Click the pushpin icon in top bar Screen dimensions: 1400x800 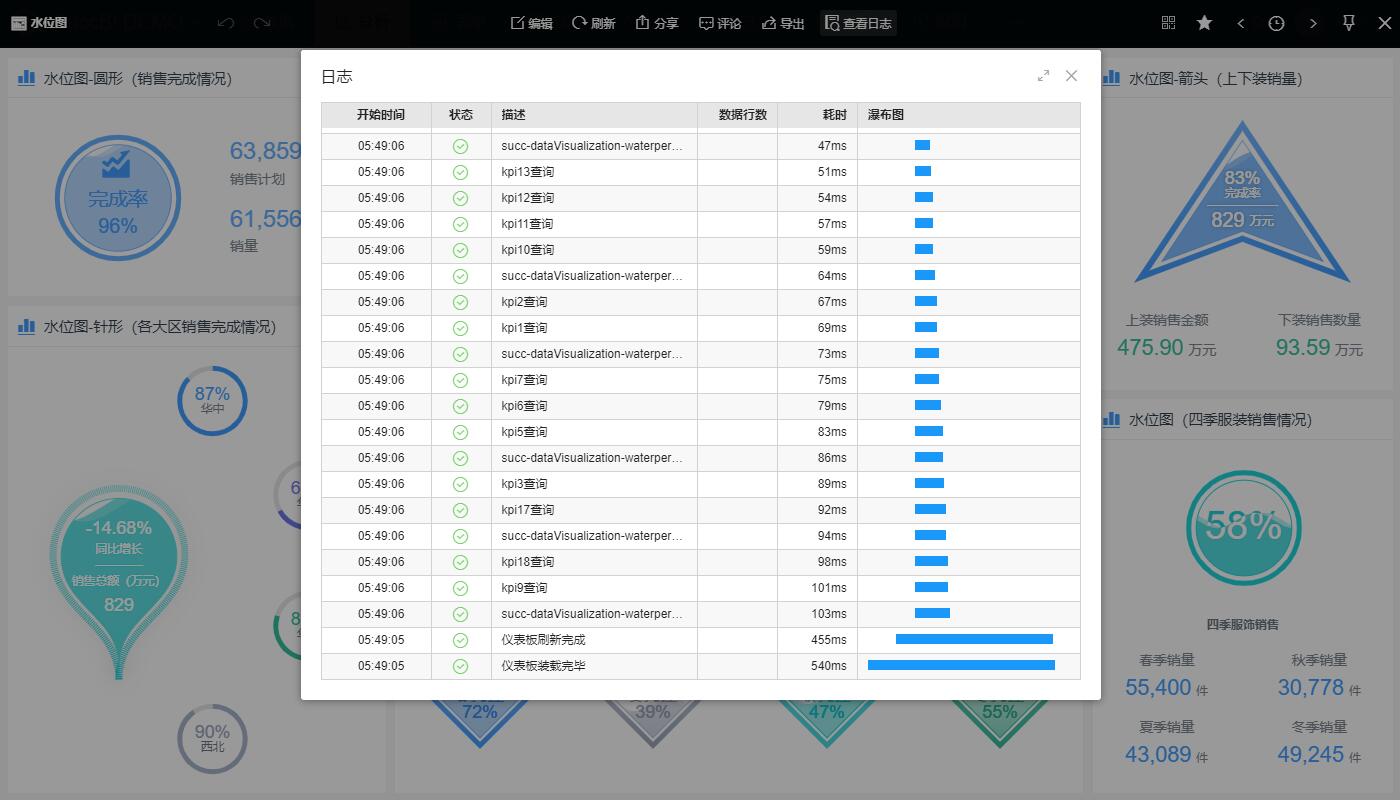(x=1349, y=23)
